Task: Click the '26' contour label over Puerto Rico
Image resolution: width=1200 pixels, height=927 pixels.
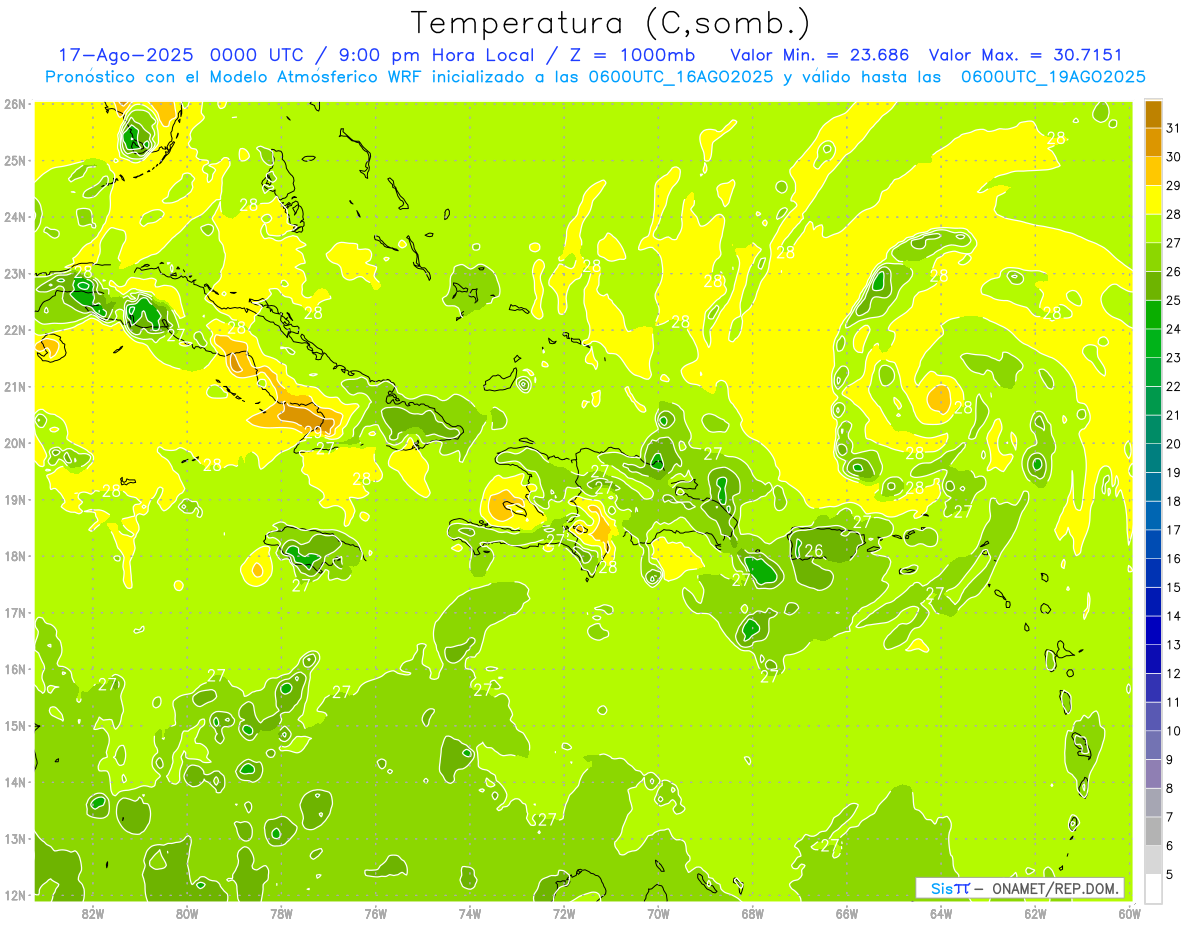Action: click(x=814, y=551)
